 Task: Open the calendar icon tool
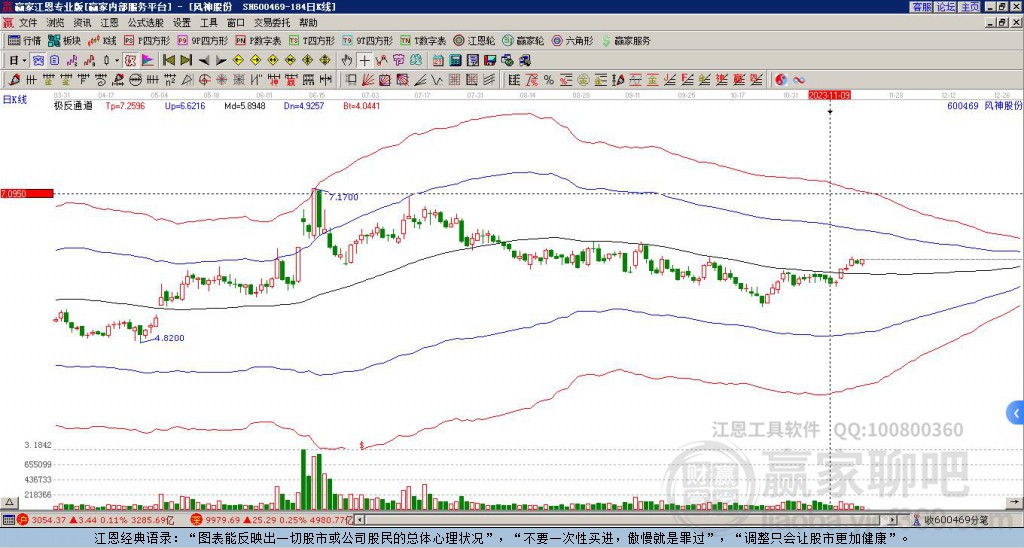(x=438, y=61)
